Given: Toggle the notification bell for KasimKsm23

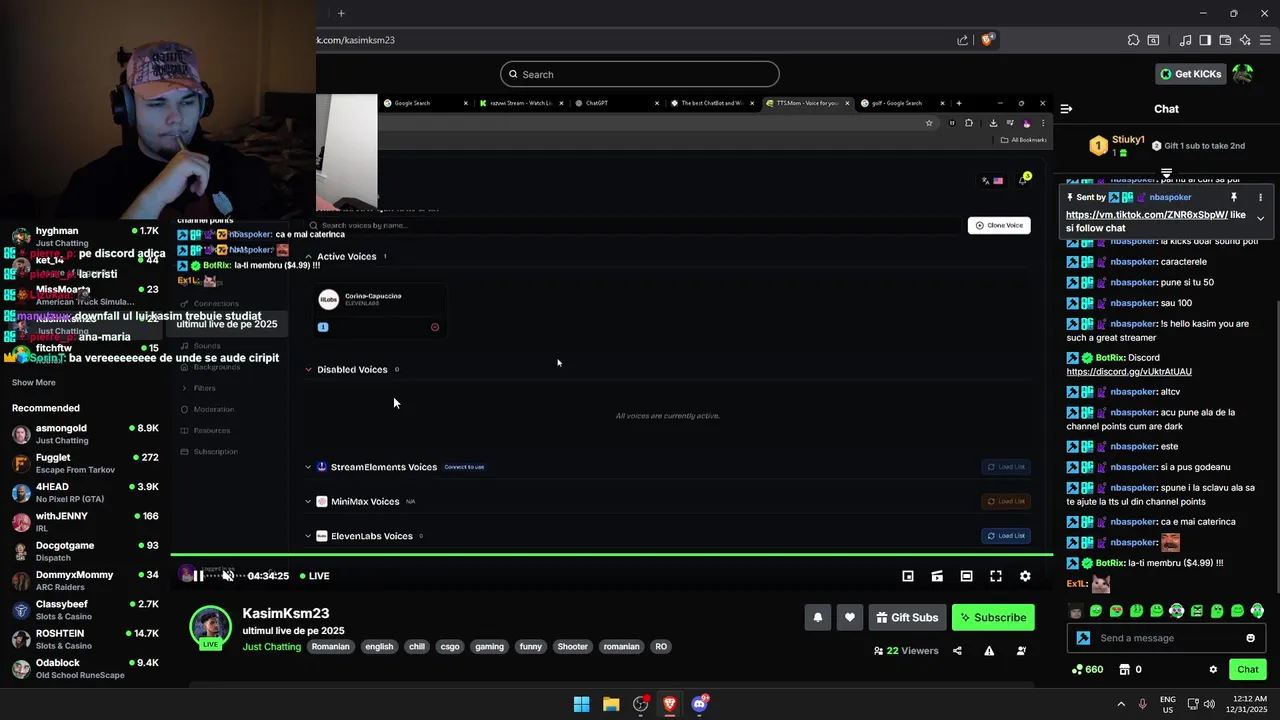Looking at the screenshot, I should (x=818, y=618).
